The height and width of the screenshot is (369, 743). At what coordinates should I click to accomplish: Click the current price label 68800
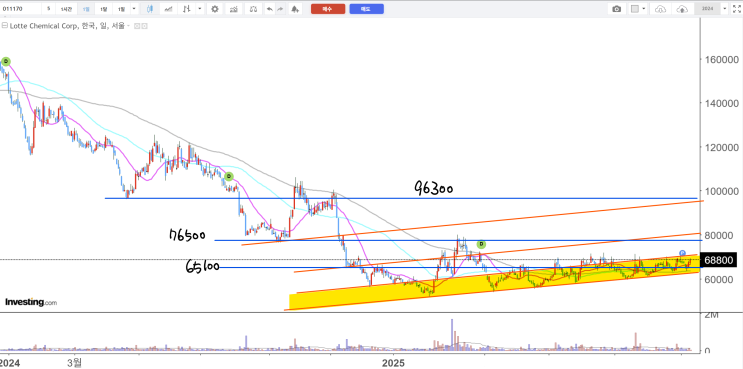[x=718, y=260]
